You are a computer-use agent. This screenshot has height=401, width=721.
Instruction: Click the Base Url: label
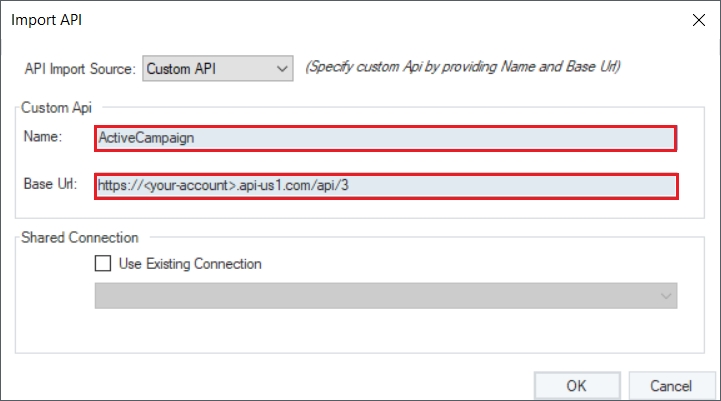pyautogui.click(x=50, y=185)
